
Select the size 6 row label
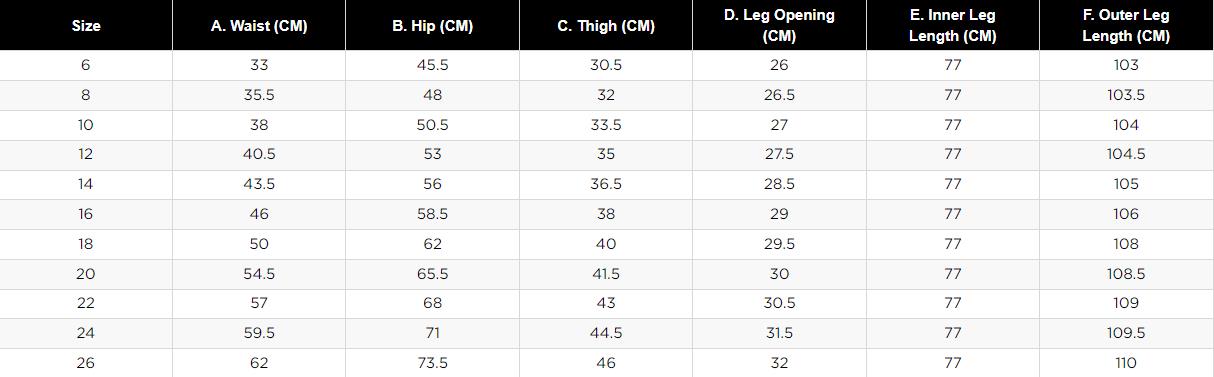(85, 65)
